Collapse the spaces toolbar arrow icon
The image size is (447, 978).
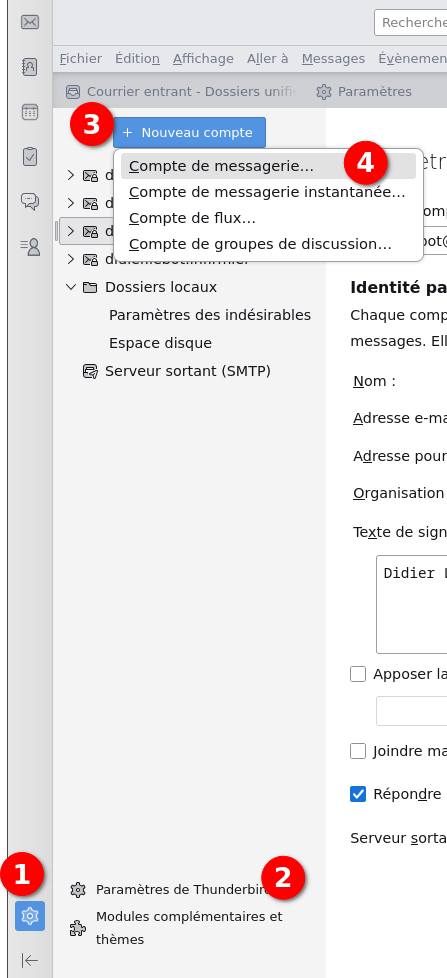30,960
